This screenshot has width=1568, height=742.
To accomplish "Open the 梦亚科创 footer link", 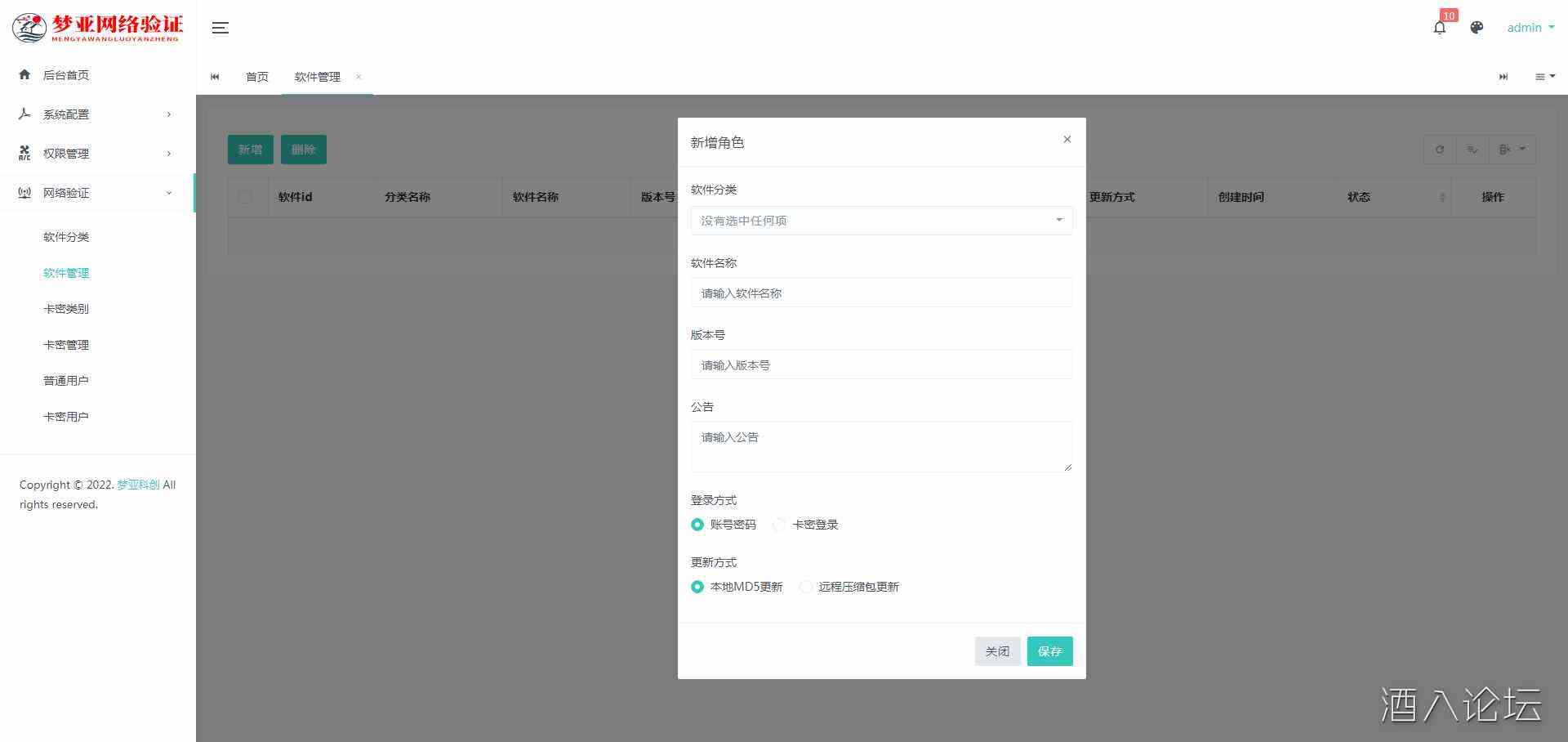I will pos(139,485).
